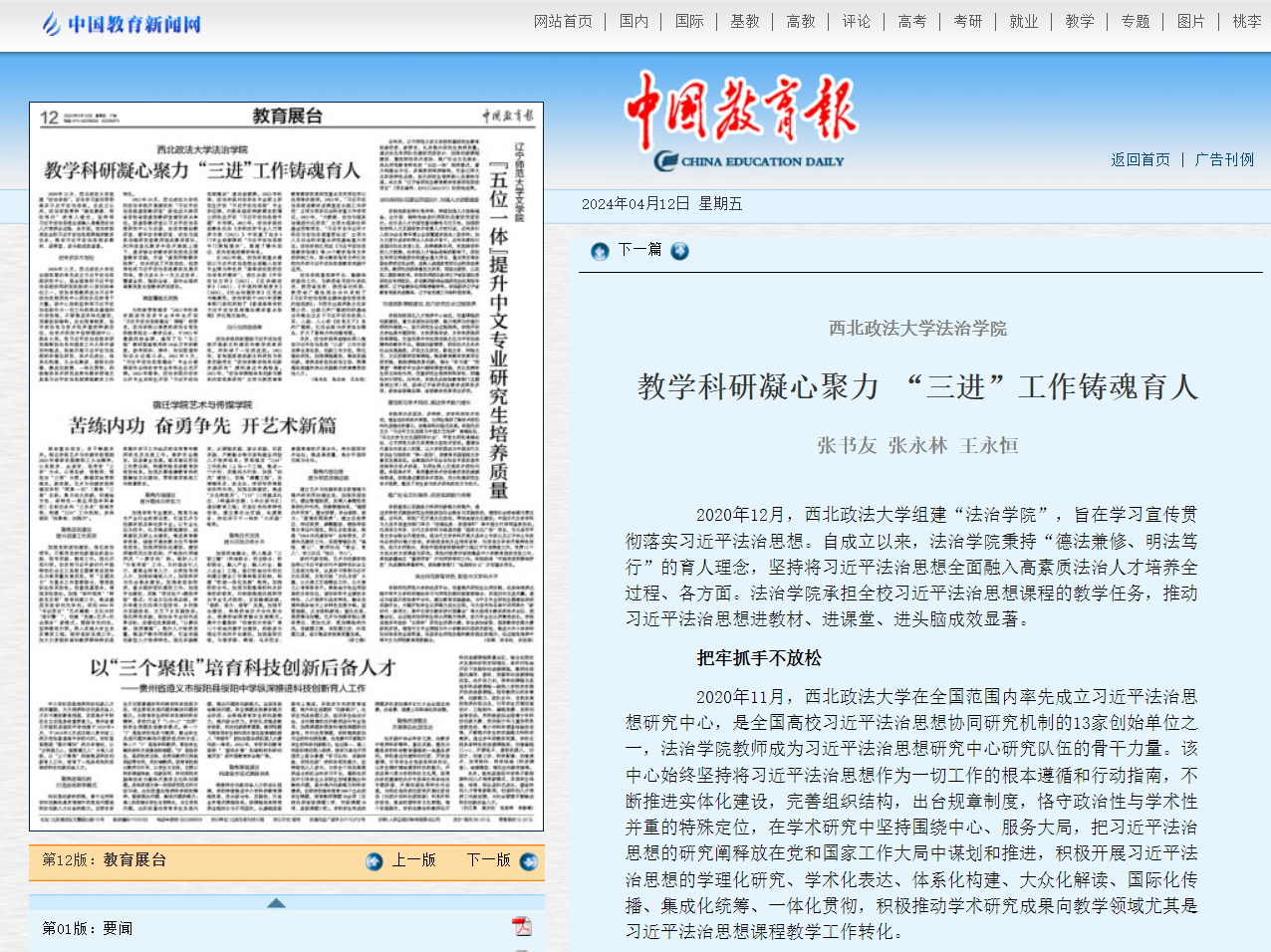The height and width of the screenshot is (952, 1271).
Task: Open the 评论 navigation item
Action: click(856, 21)
